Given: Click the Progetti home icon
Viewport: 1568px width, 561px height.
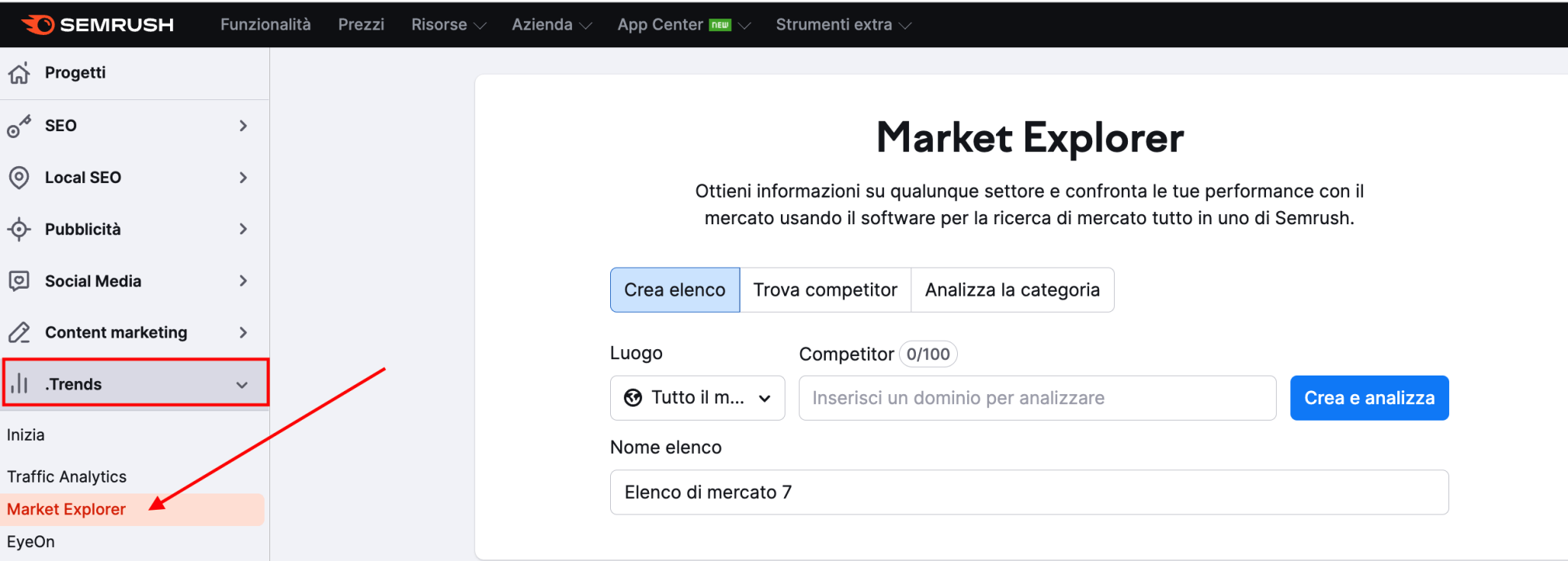Looking at the screenshot, I should click(19, 73).
